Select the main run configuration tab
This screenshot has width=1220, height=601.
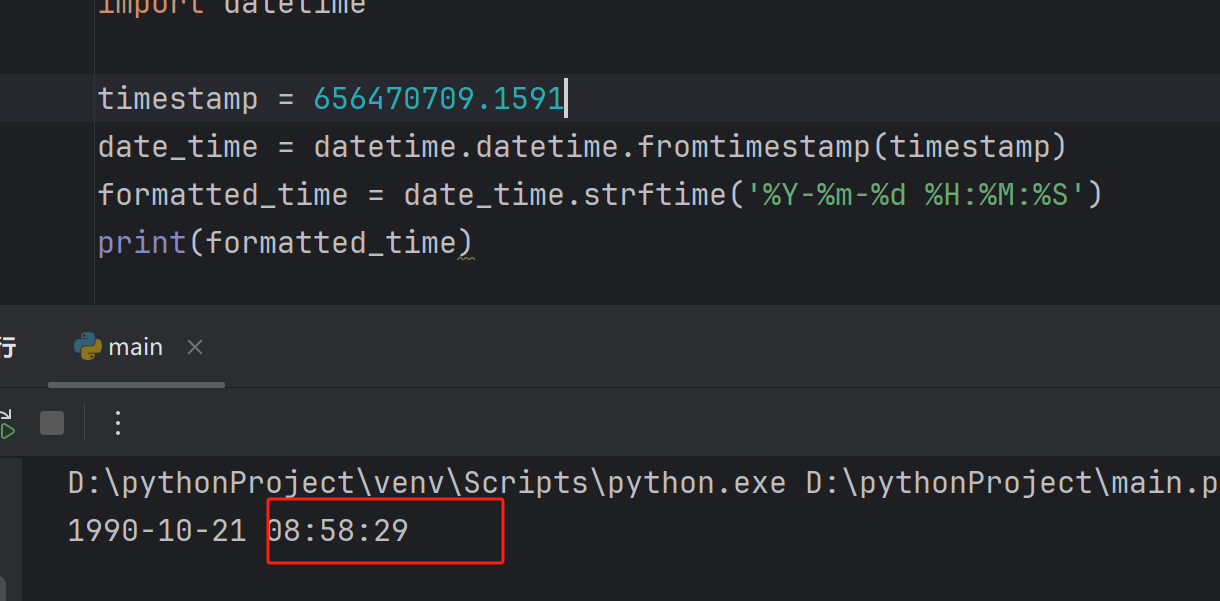(x=135, y=347)
